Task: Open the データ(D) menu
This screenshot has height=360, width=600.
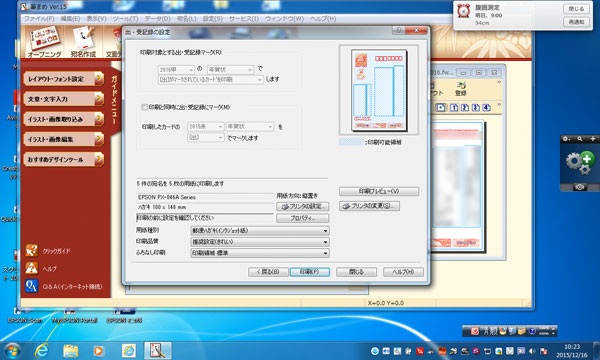Action: [157, 18]
